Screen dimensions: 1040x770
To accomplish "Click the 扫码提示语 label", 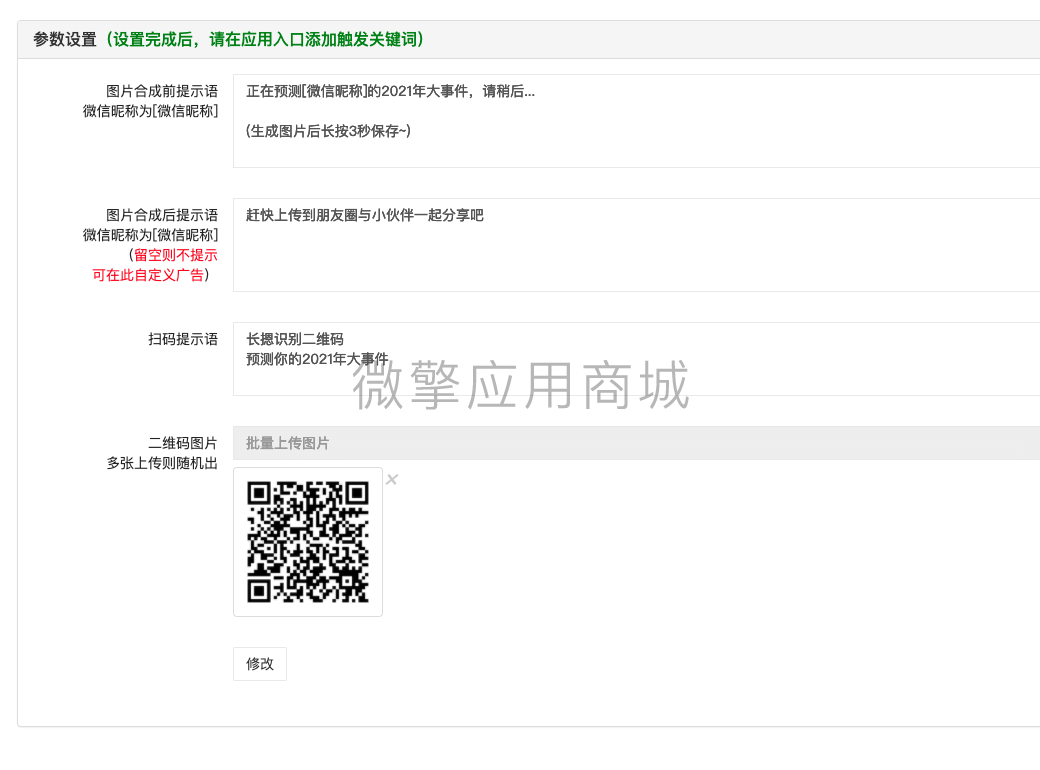I will coord(183,339).
